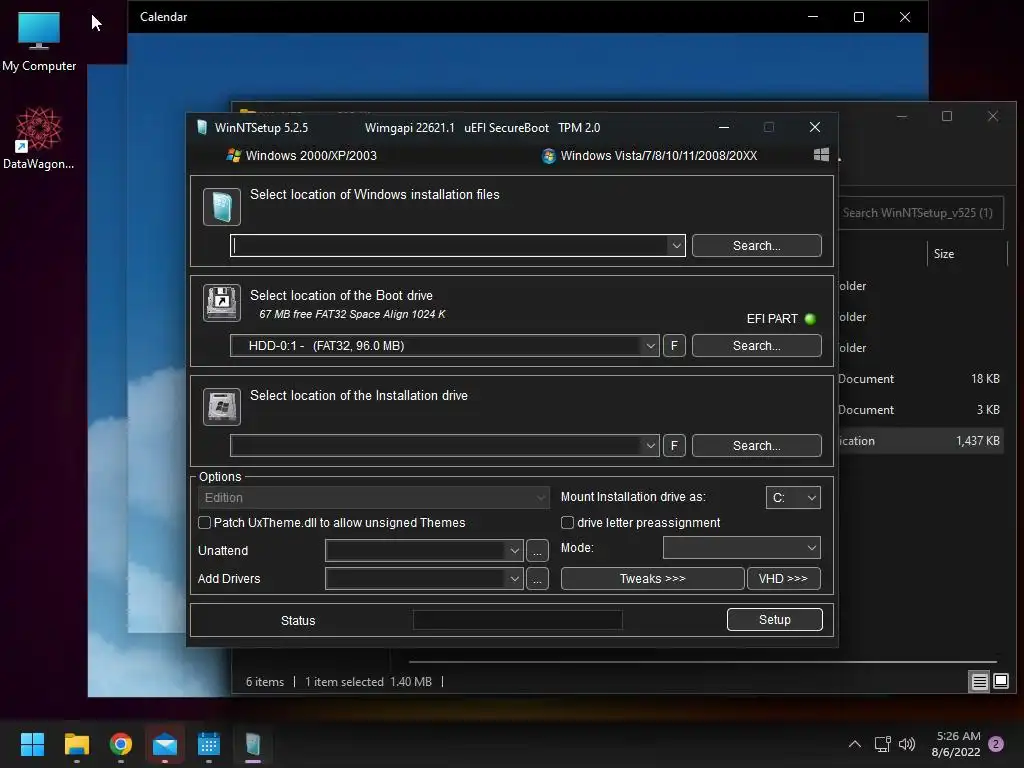Click the Windows installation files icon

[222, 207]
